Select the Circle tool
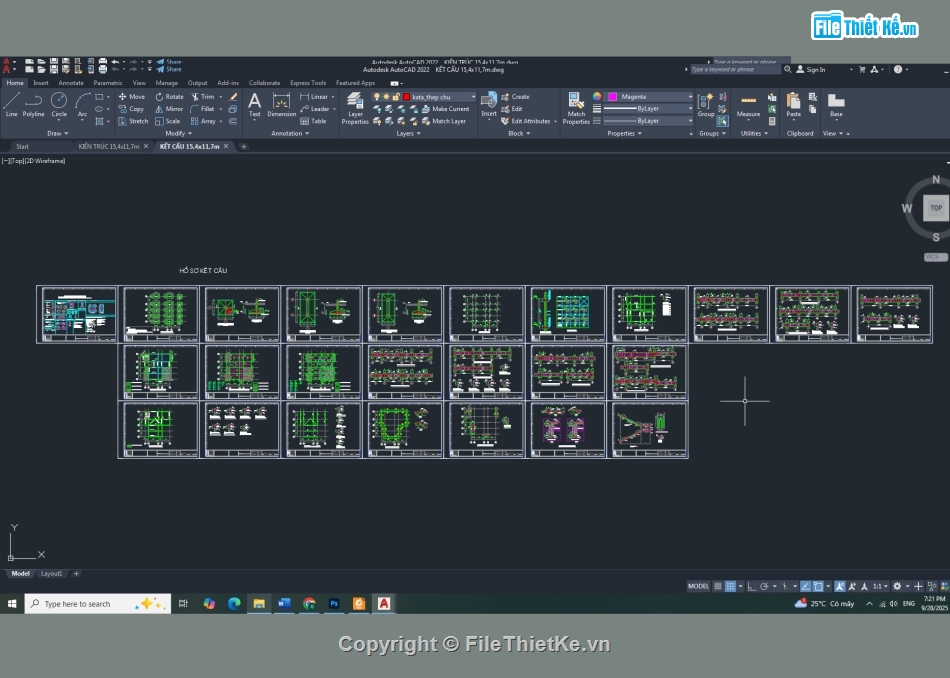Image resolution: width=950 pixels, height=678 pixels. [x=59, y=103]
